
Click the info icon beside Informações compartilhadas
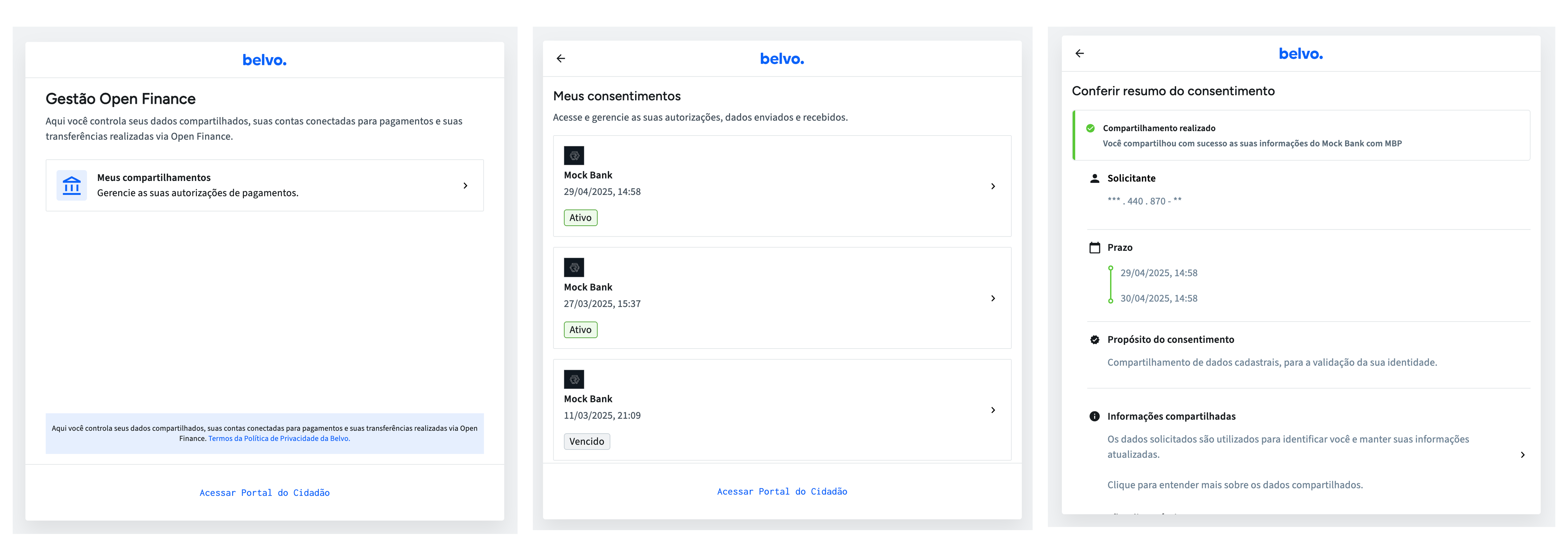[1095, 416]
